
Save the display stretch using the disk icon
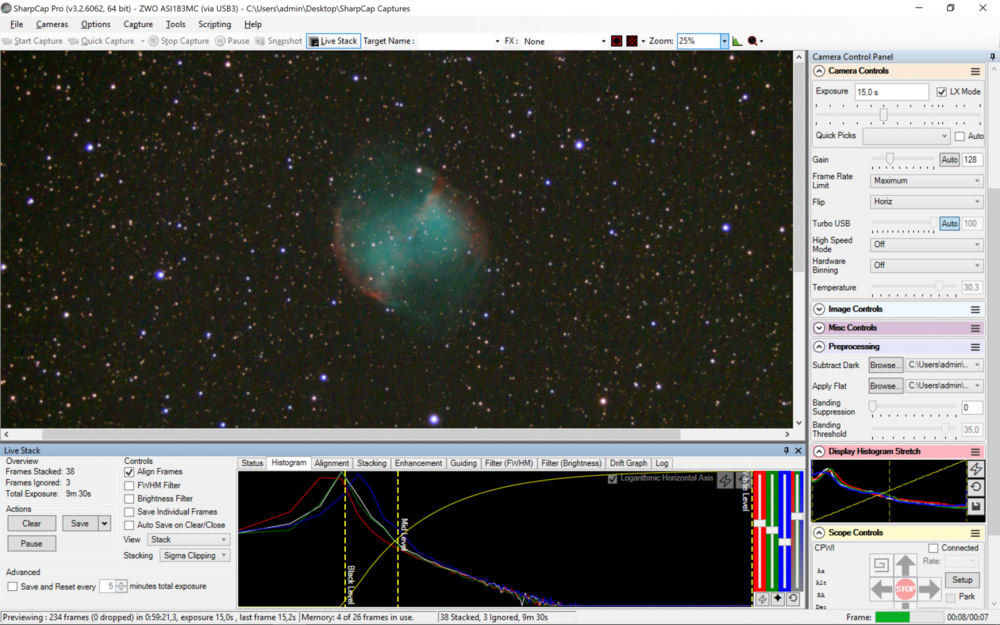click(976, 506)
